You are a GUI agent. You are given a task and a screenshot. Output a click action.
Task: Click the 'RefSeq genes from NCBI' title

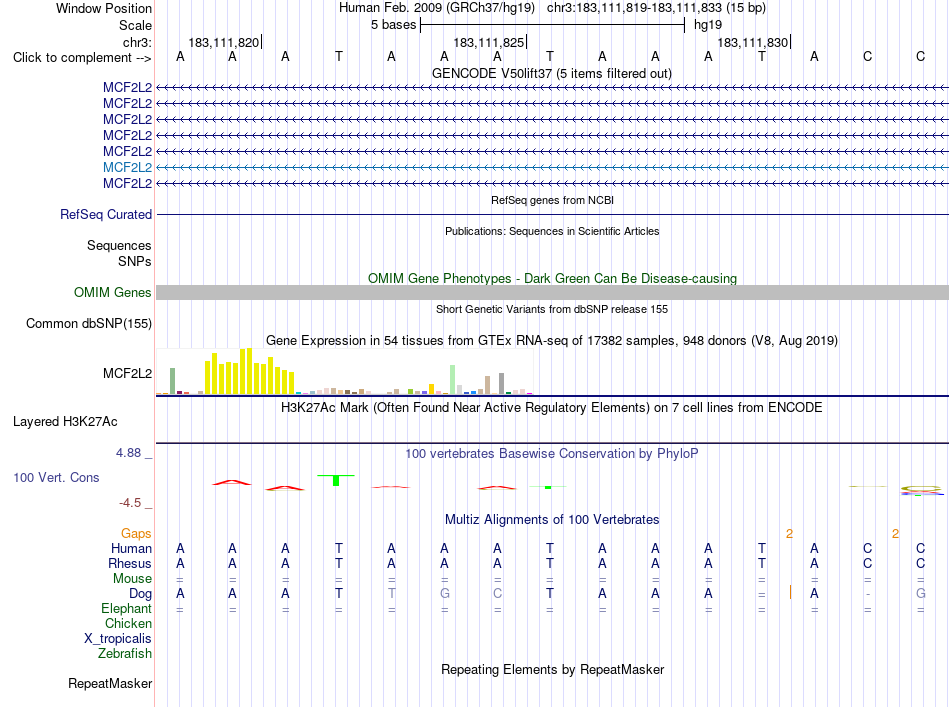click(552, 200)
